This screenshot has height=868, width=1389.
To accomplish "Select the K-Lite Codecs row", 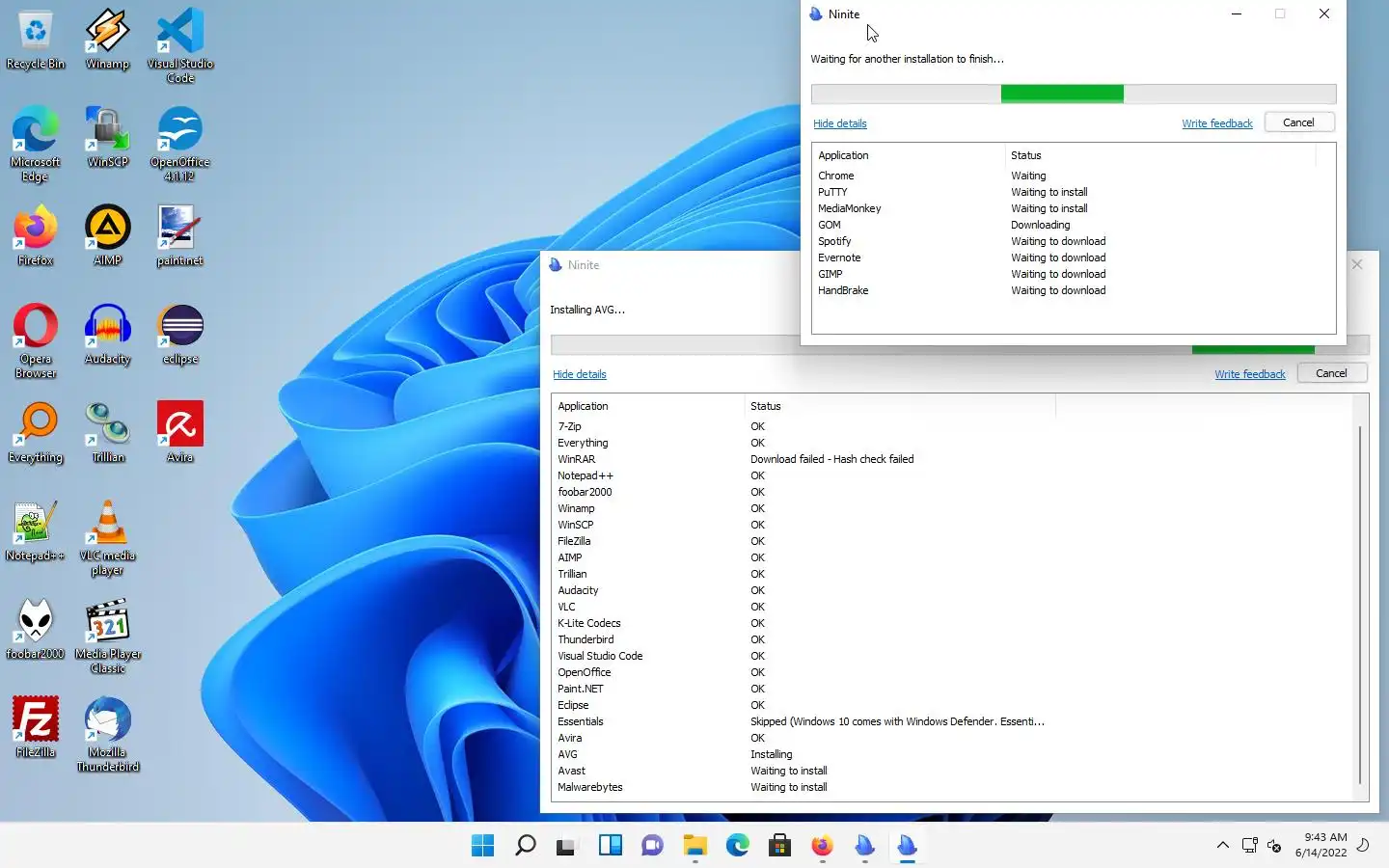I will click(x=952, y=623).
